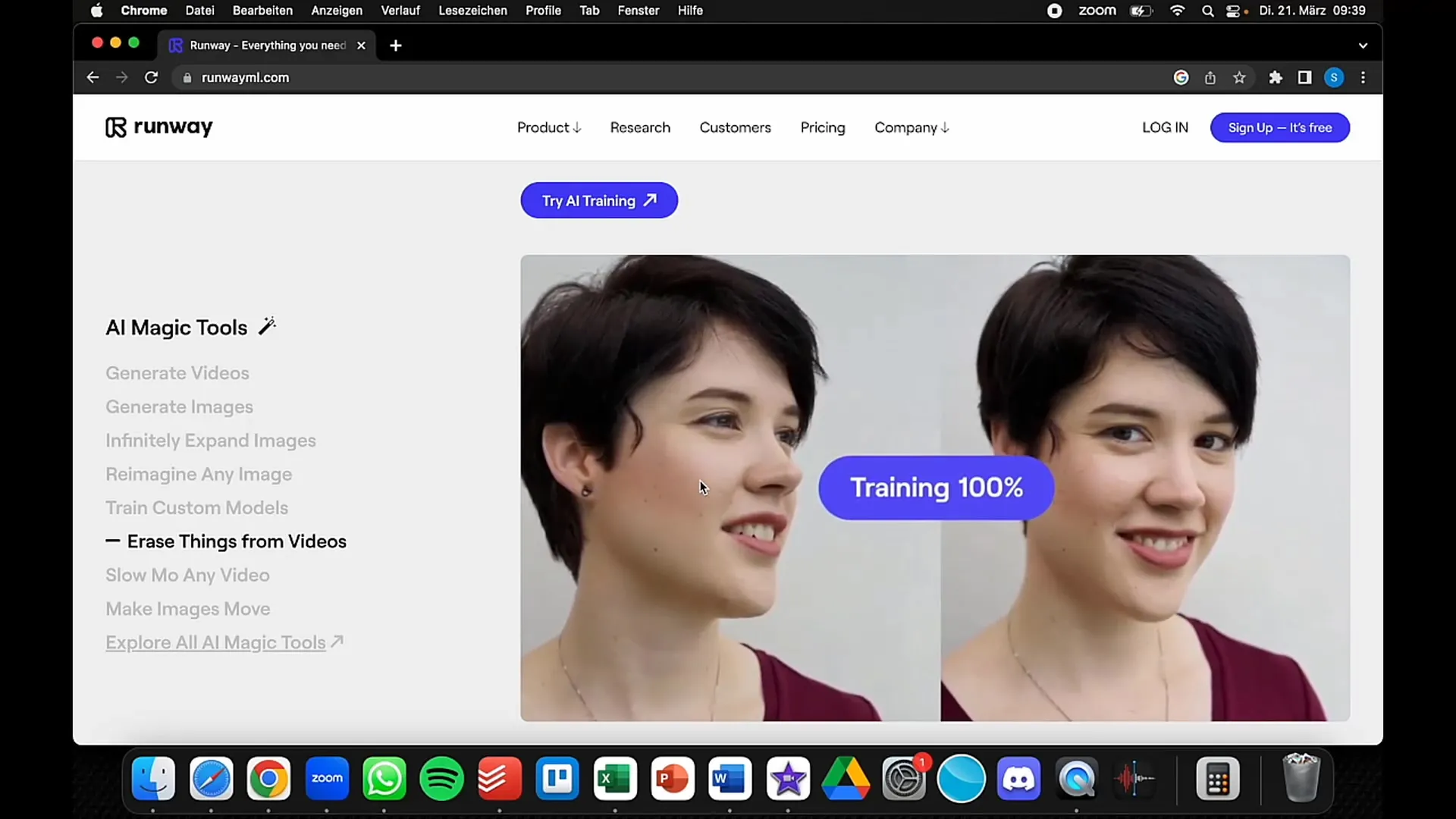This screenshot has height=819, width=1456.
Task: Open the Finder app in dock
Action: (153, 779)
